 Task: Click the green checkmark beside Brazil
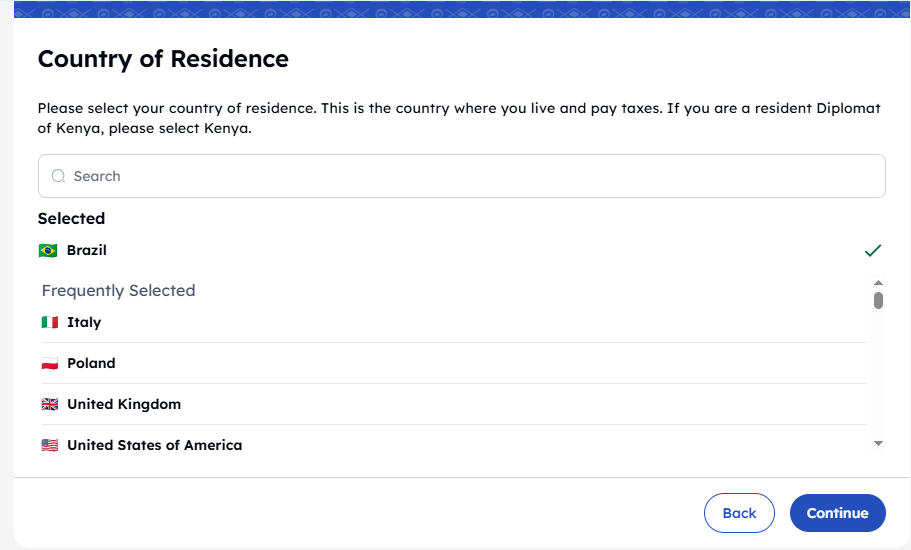coord(873,250)
